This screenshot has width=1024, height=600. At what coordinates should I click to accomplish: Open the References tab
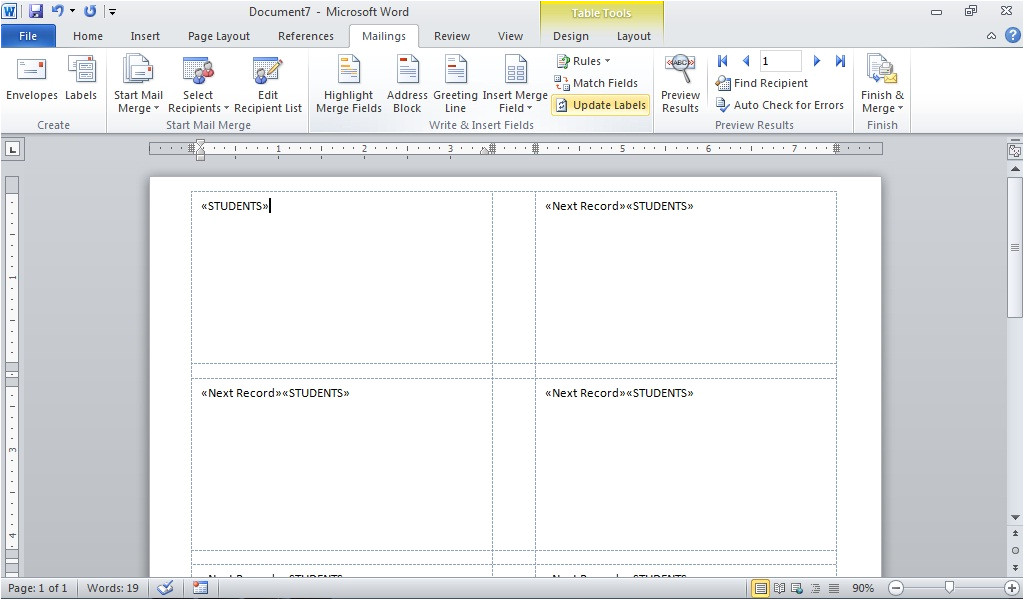(305, 35)
